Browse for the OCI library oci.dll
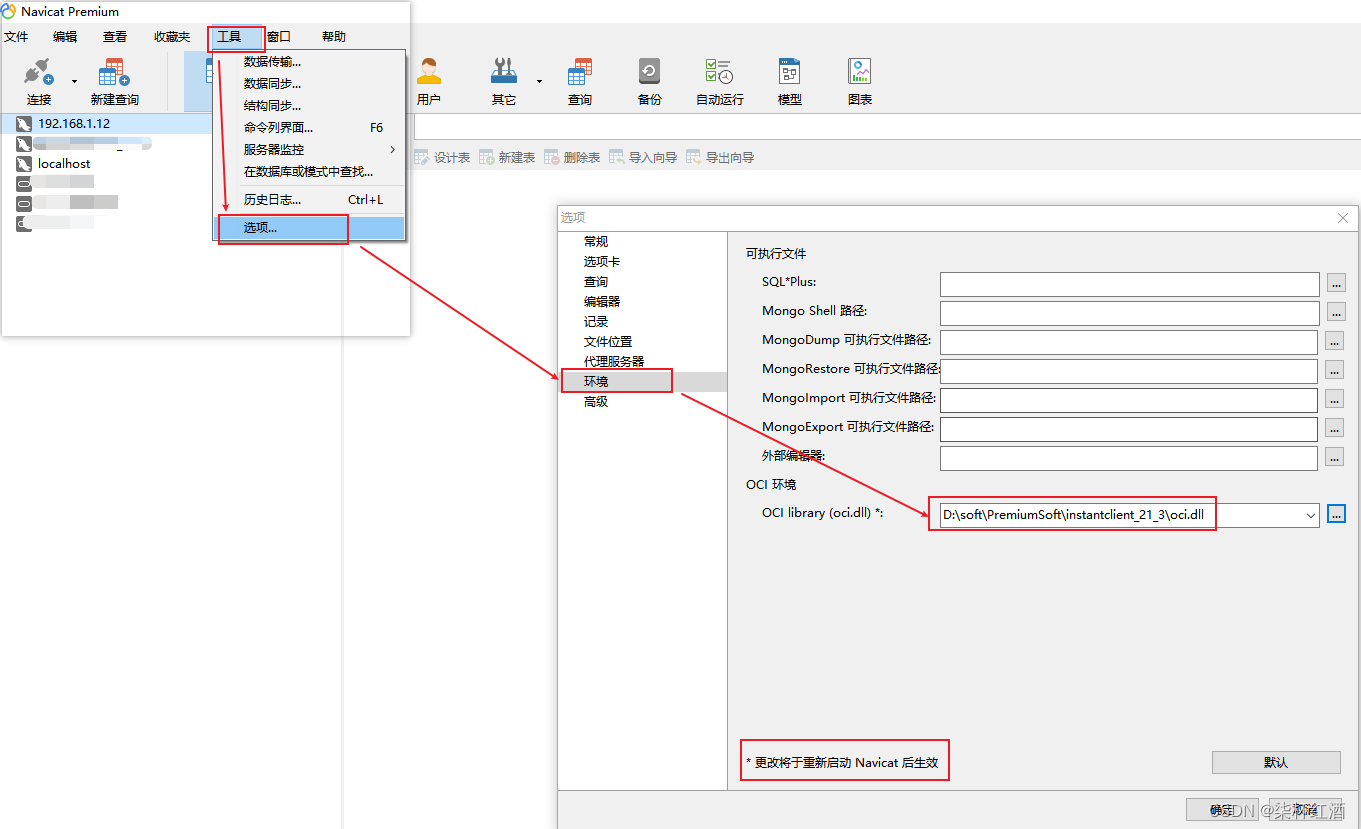Image resolution: width=1361 pixels, height=829 pixels. point(1337,515)
